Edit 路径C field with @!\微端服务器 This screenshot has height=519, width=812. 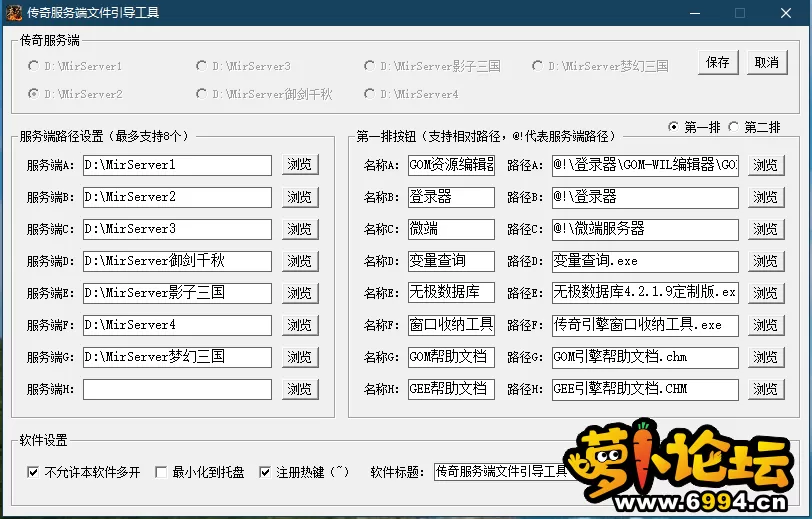(x=645, y=229)
